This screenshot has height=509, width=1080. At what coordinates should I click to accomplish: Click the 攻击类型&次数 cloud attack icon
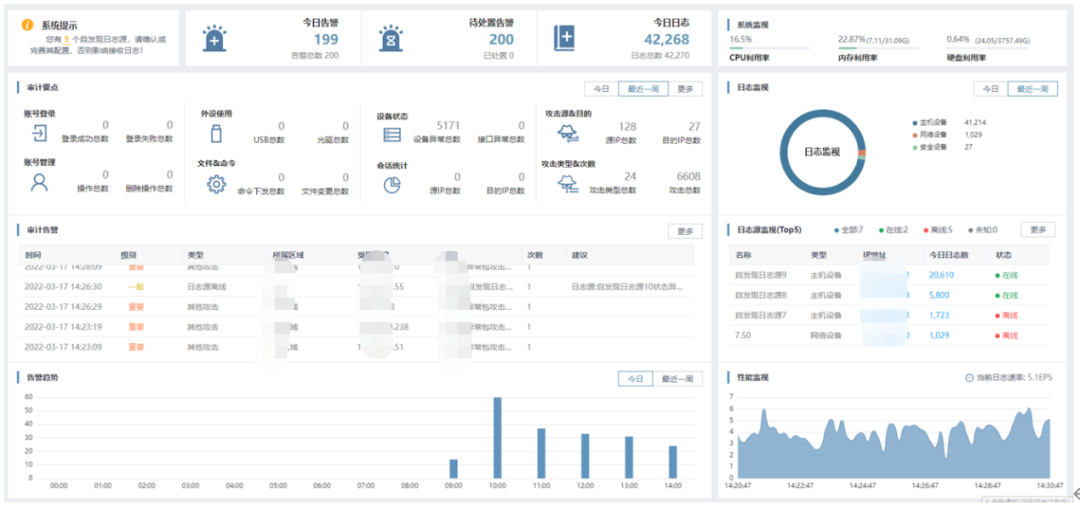[568, 183]
